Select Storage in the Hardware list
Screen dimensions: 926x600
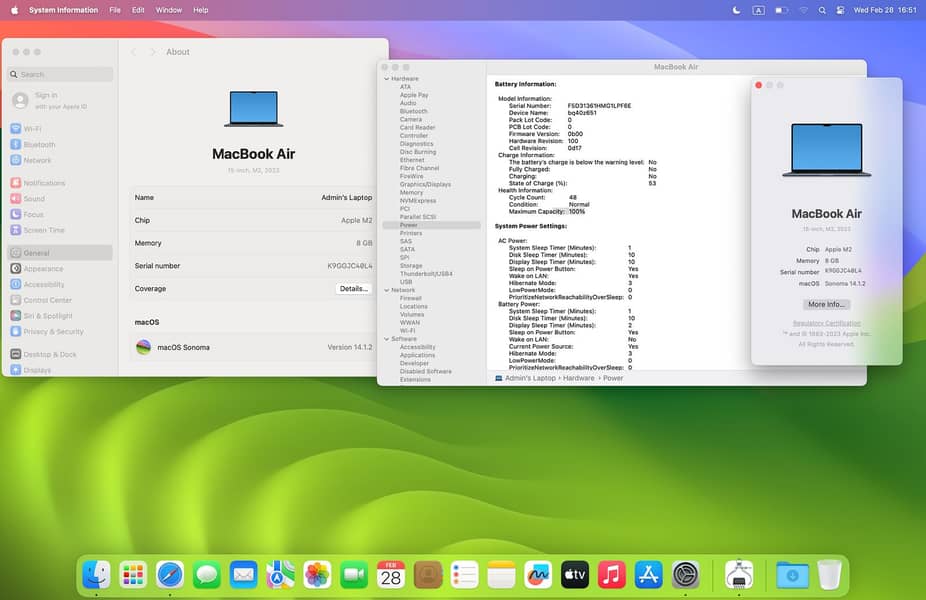coord(411,265)
